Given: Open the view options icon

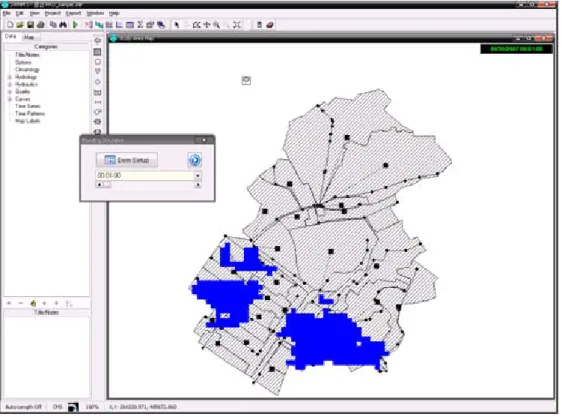Looking at the screenshot, I should (x=150, y=25).
